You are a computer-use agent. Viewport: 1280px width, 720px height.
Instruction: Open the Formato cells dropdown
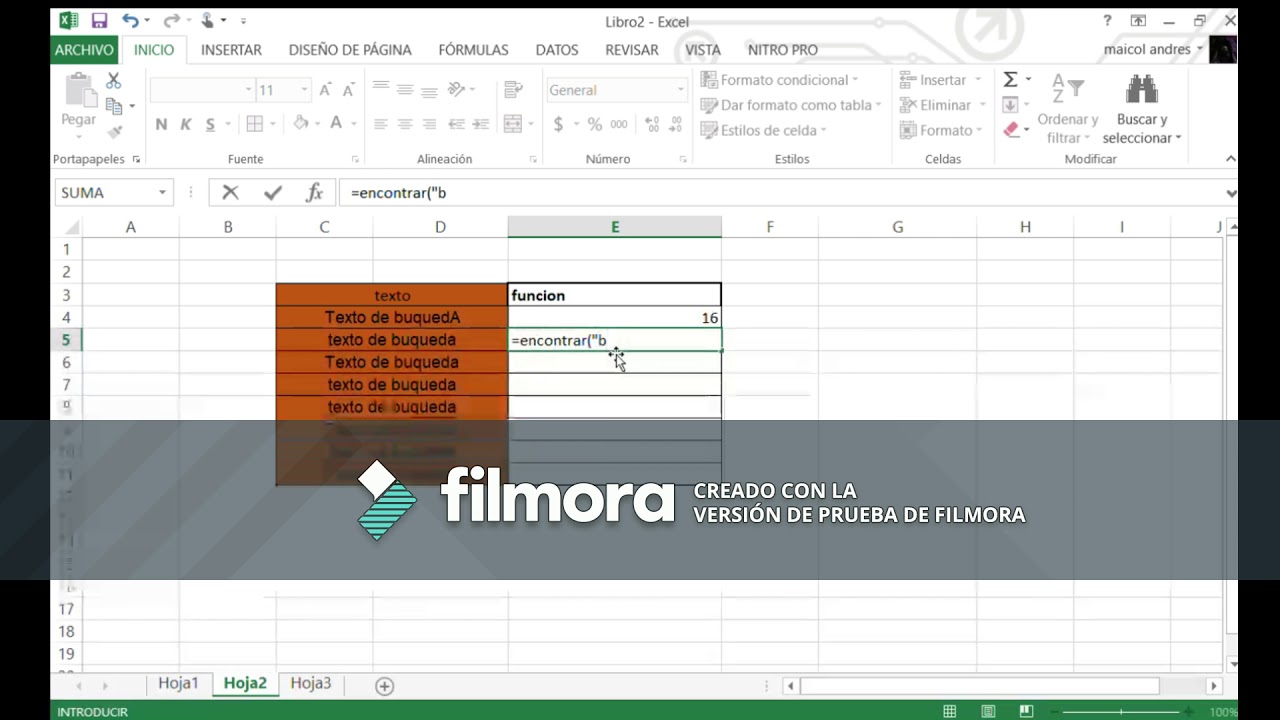tap(941, 130)
